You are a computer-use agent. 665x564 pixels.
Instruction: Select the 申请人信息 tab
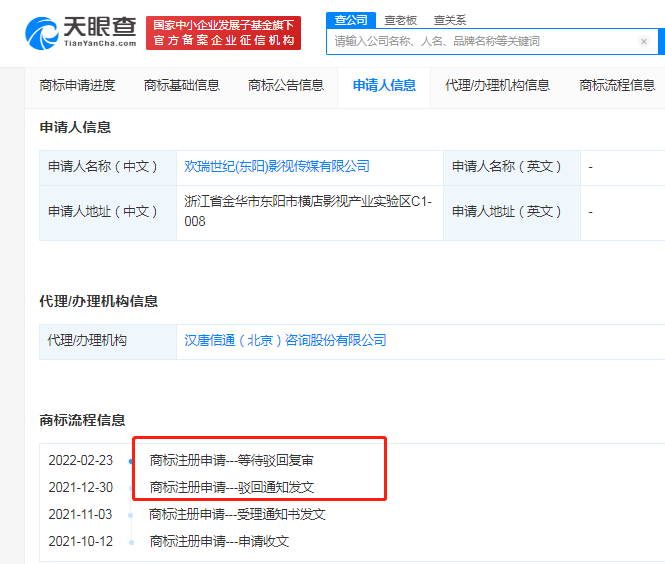point(384,85)
